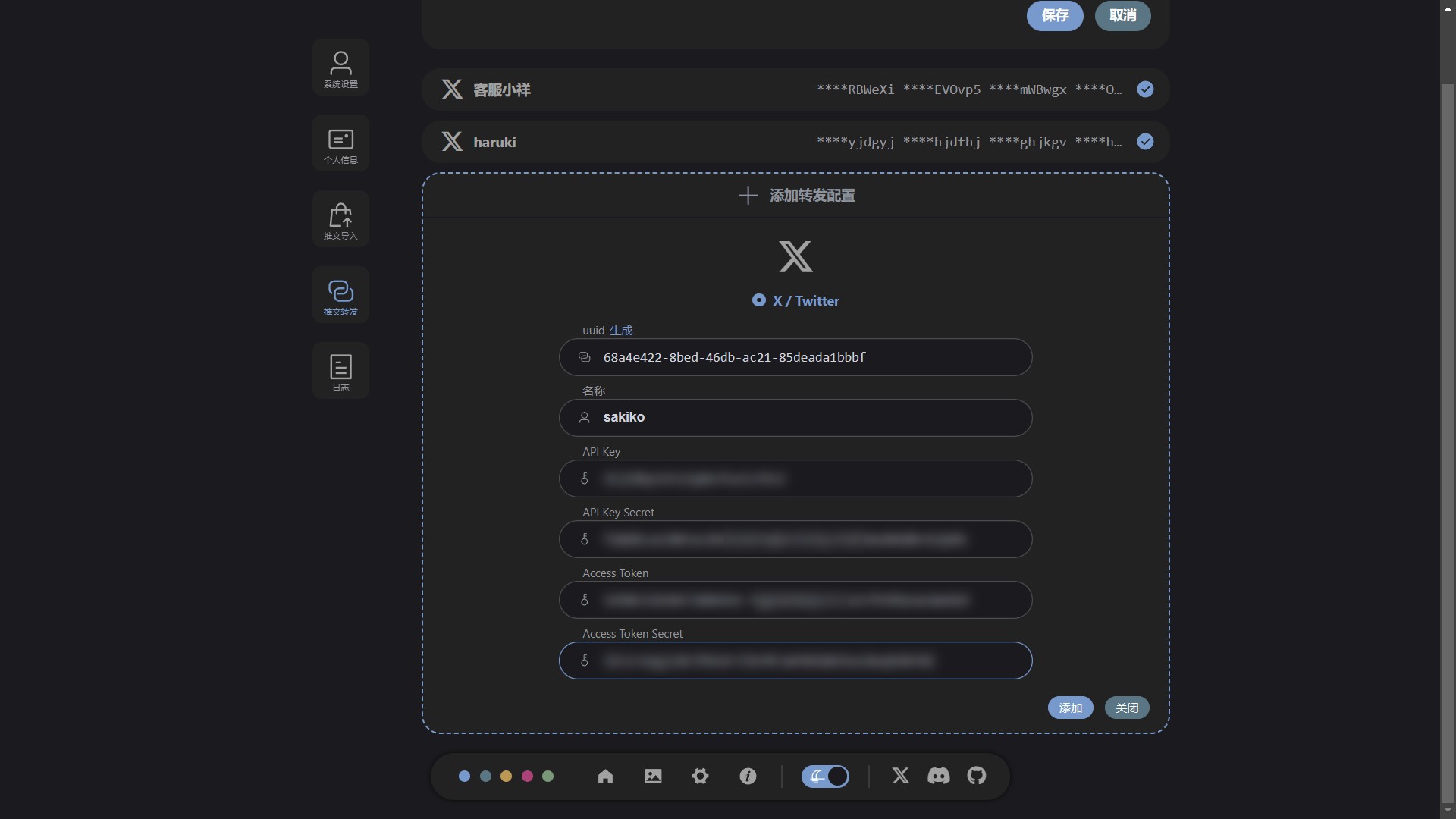Open the 个人信息 sidebar section
Screen dimensions: 1456x819
(340, 143)
